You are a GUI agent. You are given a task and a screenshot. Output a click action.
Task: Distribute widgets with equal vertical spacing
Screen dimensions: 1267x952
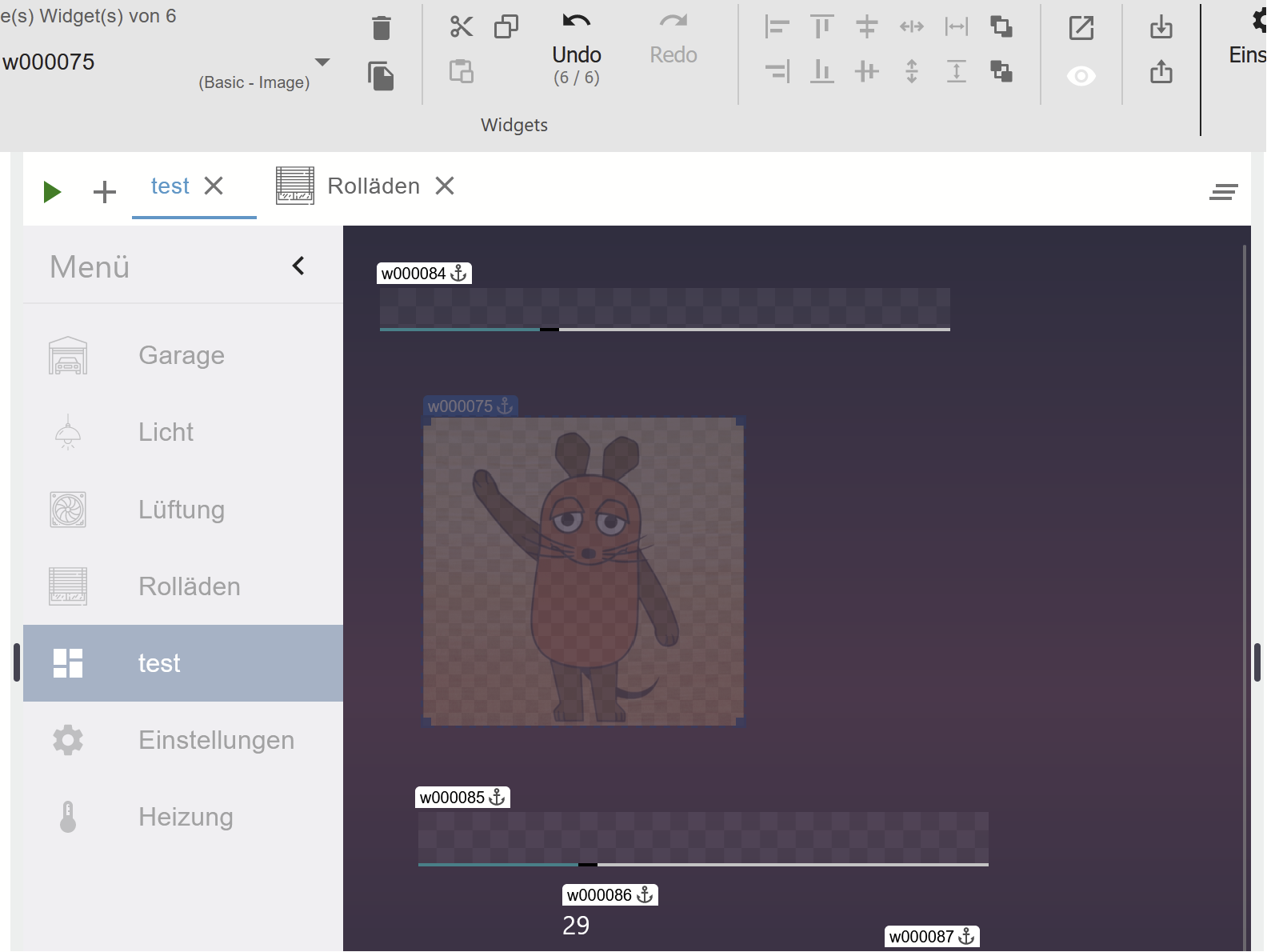pos(911,71)
